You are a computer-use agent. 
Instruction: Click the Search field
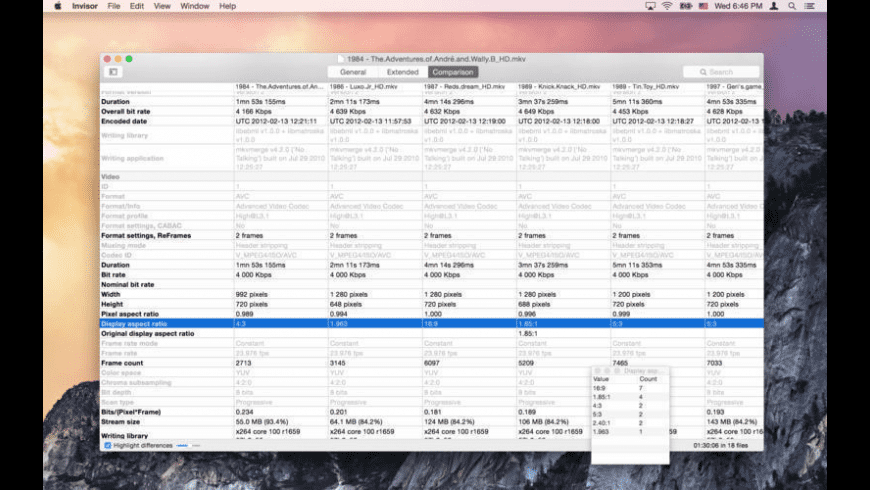point(721,72)
